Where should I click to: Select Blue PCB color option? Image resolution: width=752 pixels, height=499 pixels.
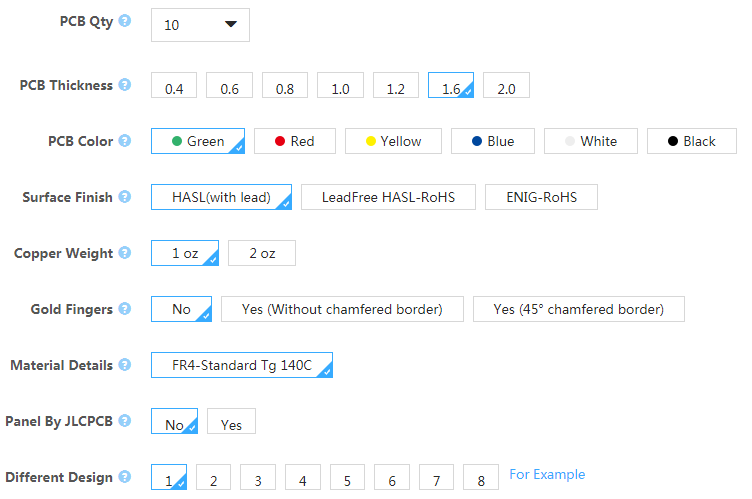(493, 141)
